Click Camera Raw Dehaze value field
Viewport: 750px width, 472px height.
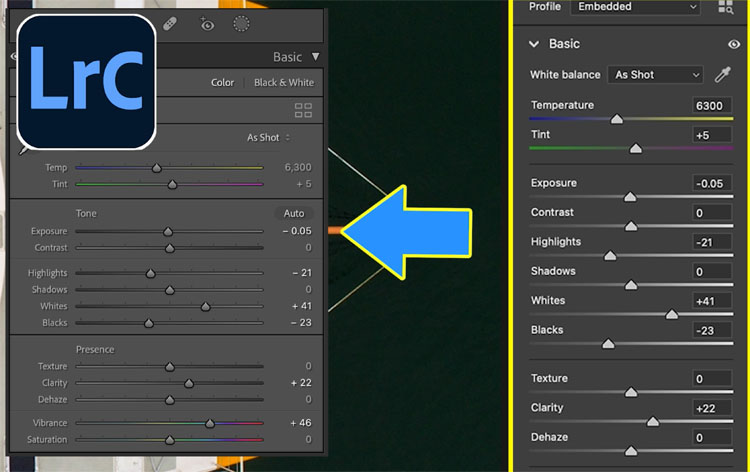pyautogui.click(x=712, y=438)
